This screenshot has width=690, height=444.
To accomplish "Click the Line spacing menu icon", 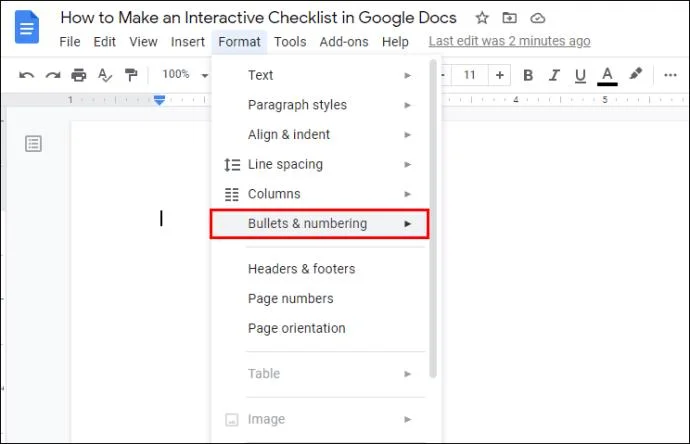I will pyautogui.click(x=232, y=165).
